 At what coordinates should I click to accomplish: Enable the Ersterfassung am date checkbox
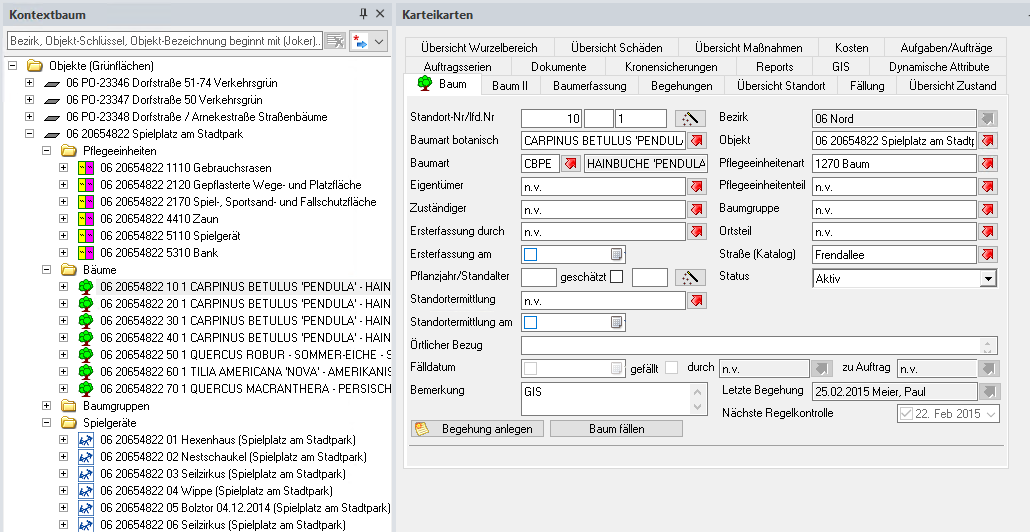click(531, 254)
